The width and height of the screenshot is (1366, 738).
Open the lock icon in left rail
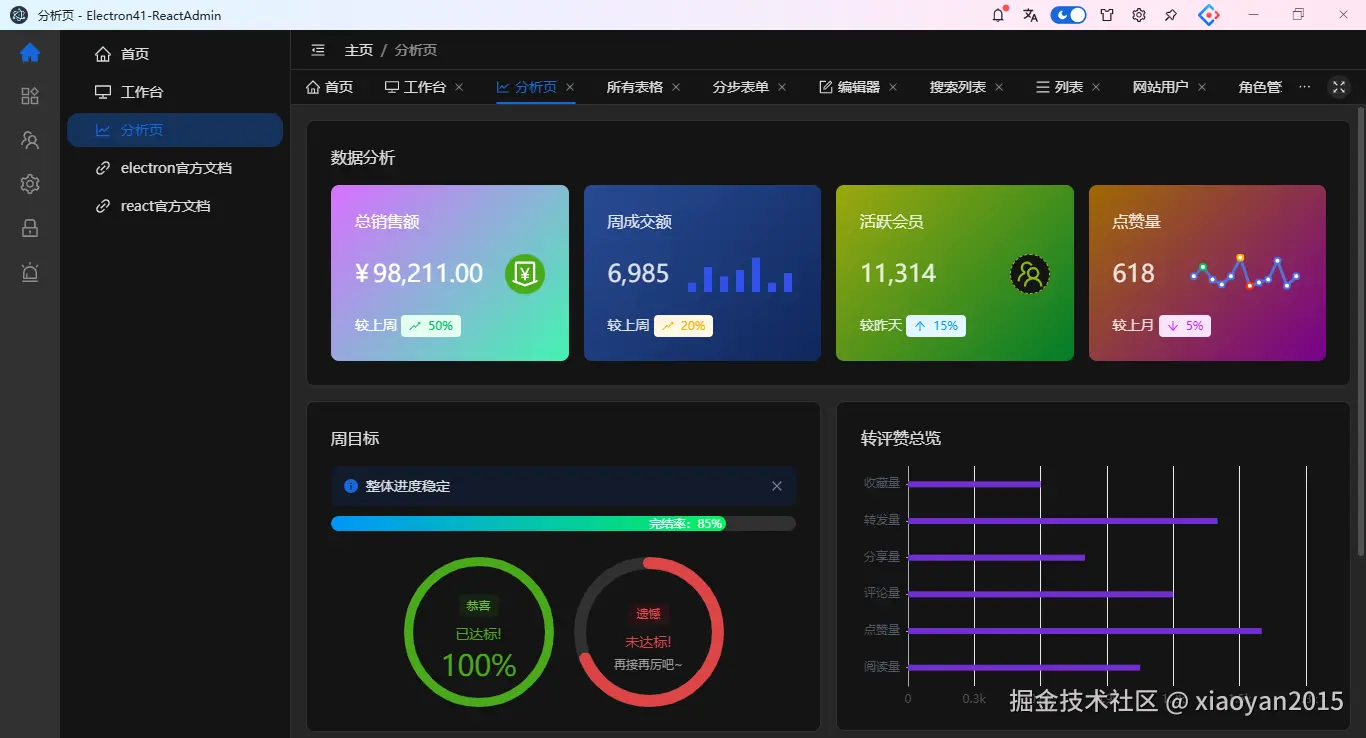tap(30, 228)
